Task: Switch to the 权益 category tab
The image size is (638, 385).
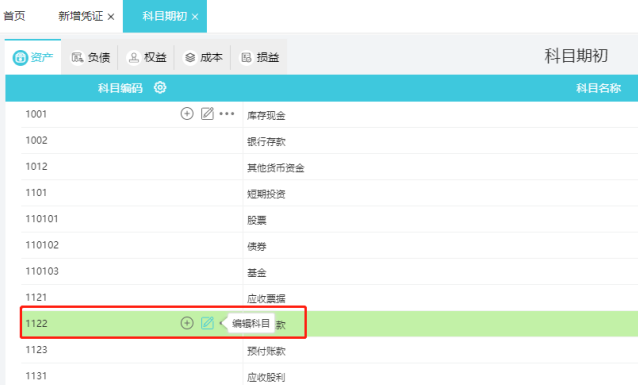Action: click(x=146, y=57)
